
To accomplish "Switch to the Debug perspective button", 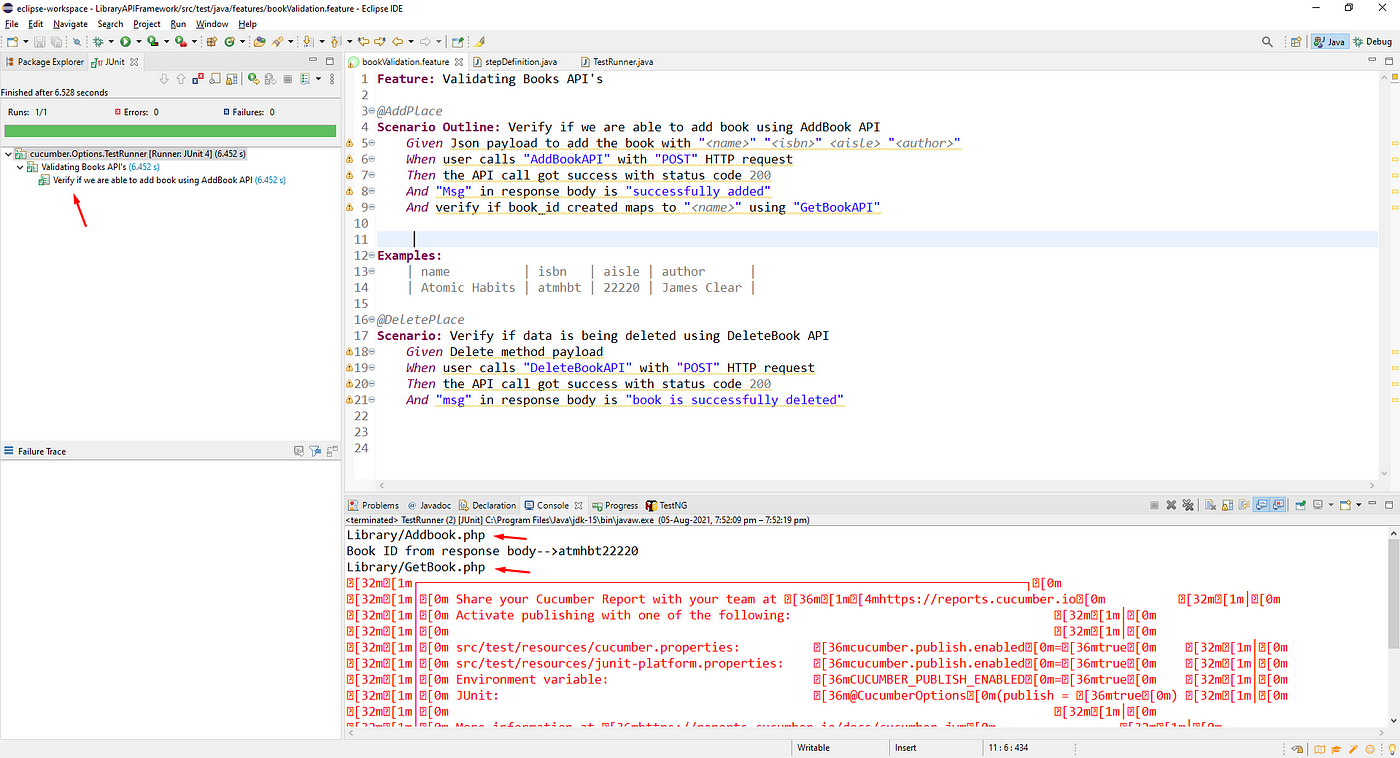I will [1371, 42].
